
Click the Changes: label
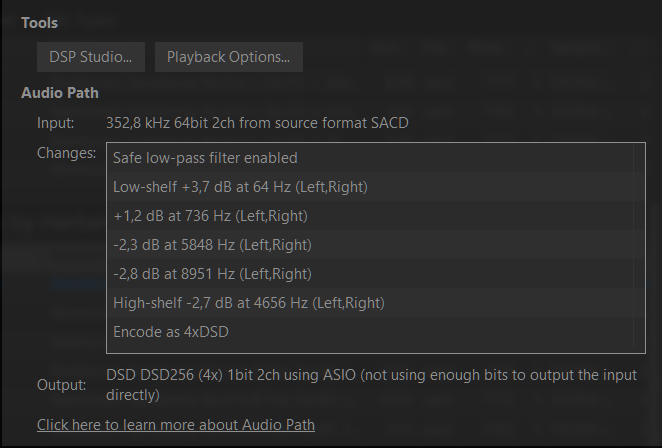tap(66, 153)
